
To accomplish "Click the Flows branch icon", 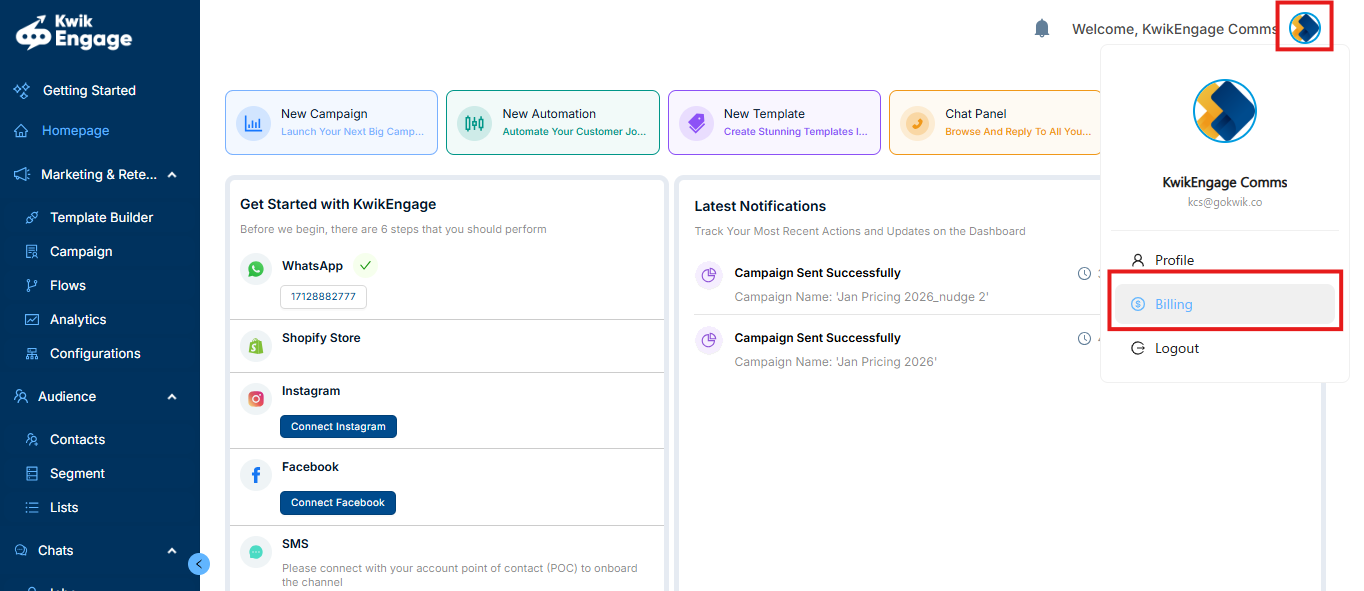I will pyautogui.click(x=31, y=286).
